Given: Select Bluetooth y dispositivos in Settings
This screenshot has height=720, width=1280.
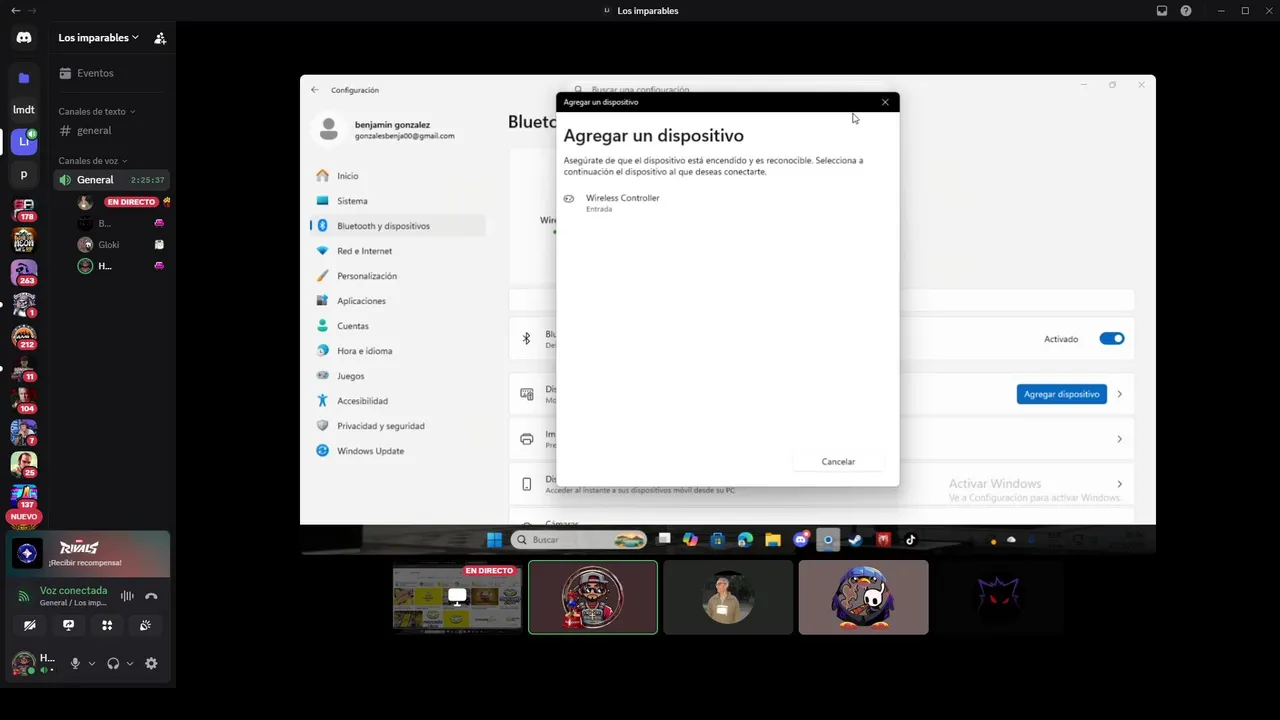Looking at the screenshot, I should [398, 226].
